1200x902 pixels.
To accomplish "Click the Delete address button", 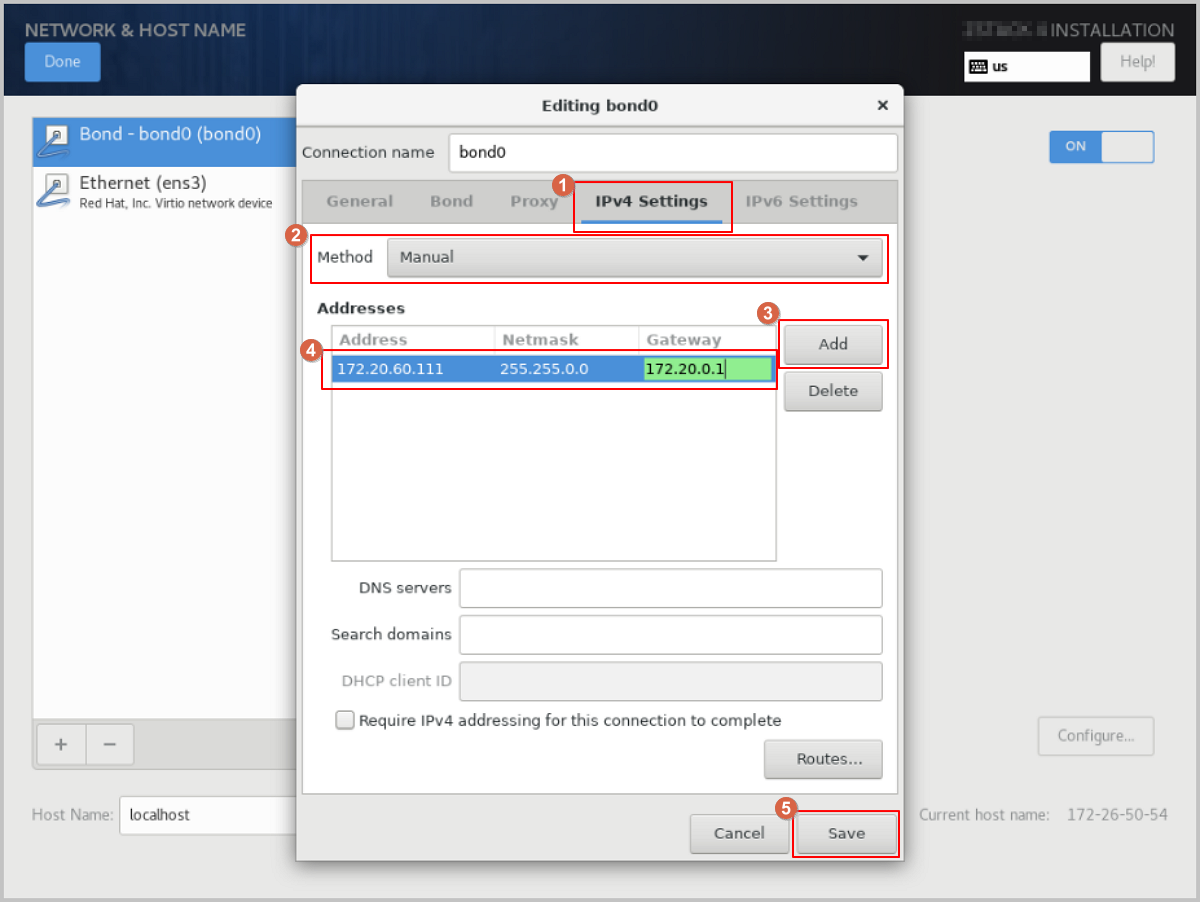I will tap(832, 391).
